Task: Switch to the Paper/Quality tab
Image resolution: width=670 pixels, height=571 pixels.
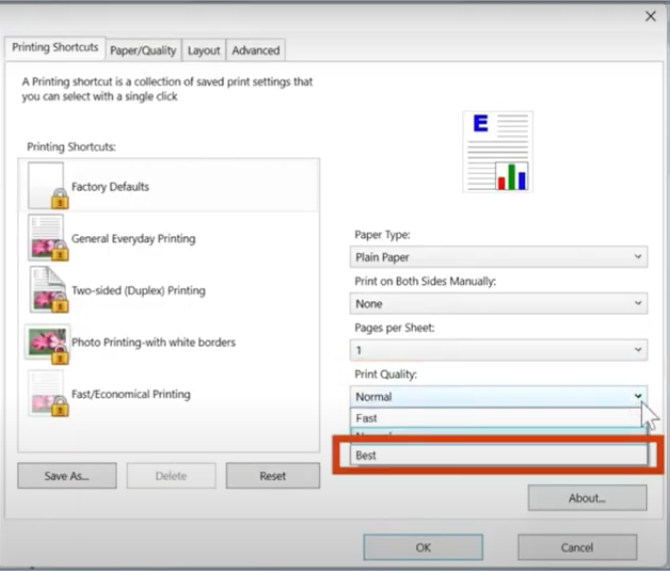Action: tap(143, 50)
